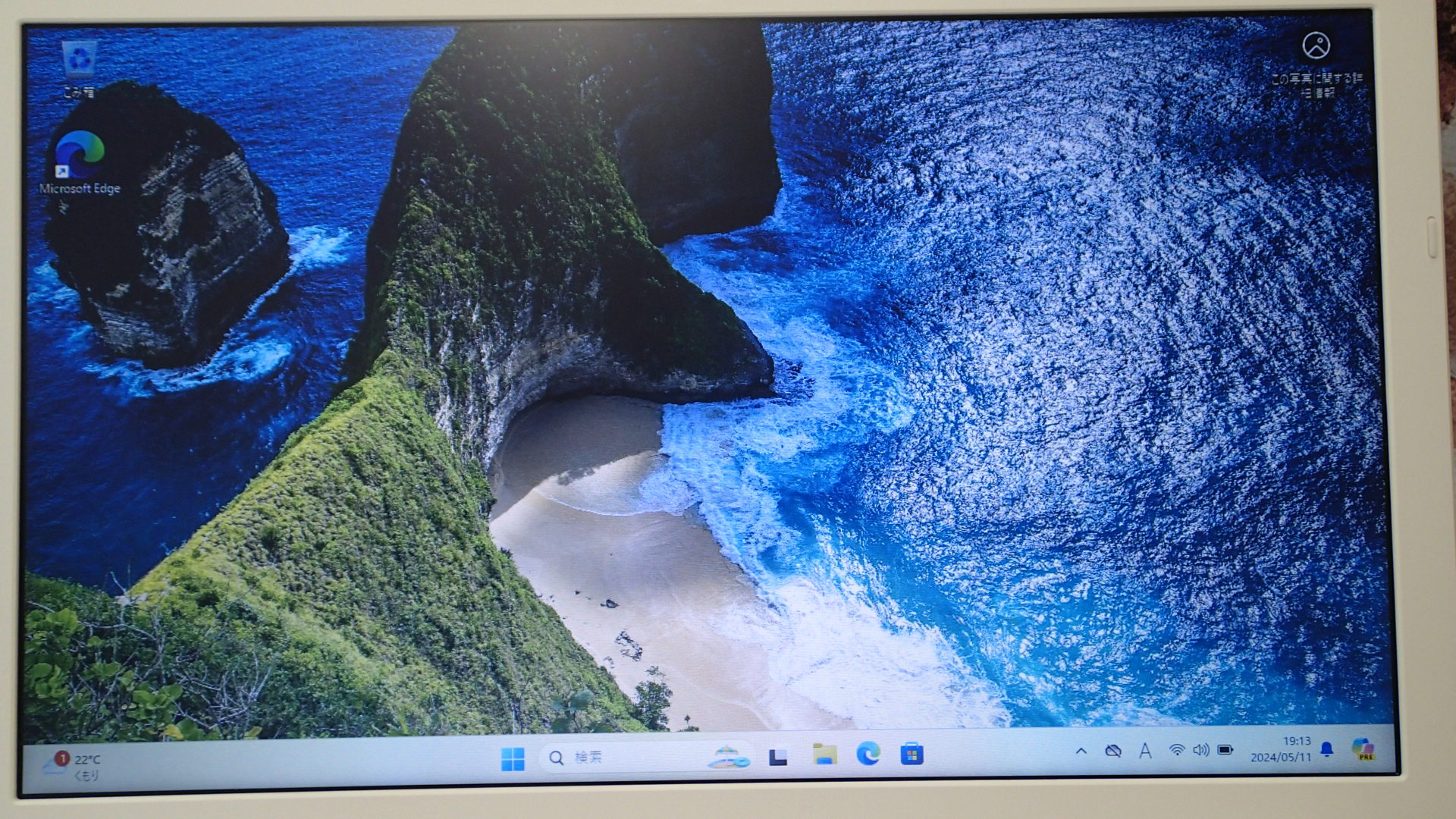
Task: Open notifications bell icon
Action: [x=1326, y=749]
